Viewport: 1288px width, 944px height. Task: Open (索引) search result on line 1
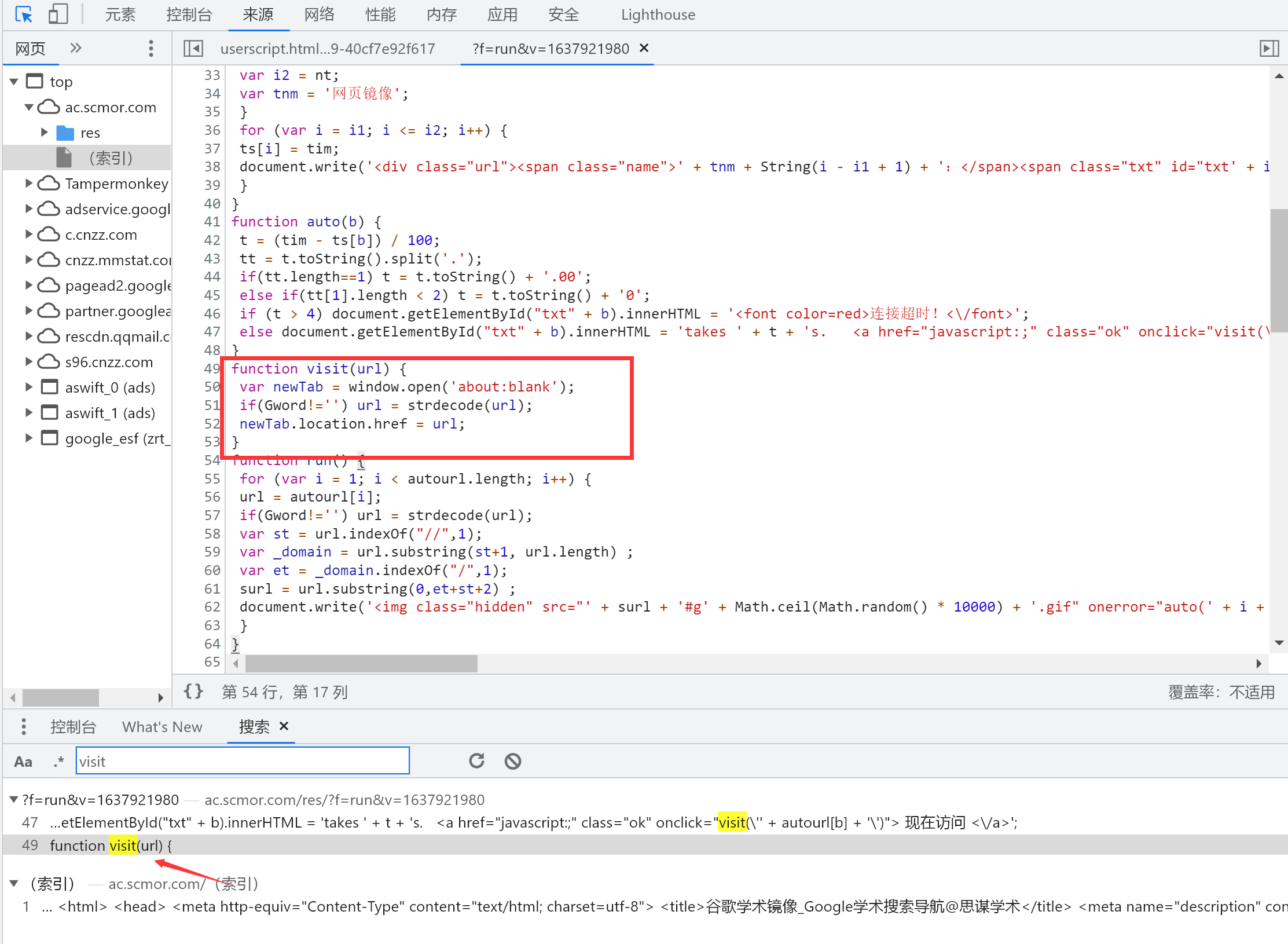pyautogui.click(x=645, y=907)
